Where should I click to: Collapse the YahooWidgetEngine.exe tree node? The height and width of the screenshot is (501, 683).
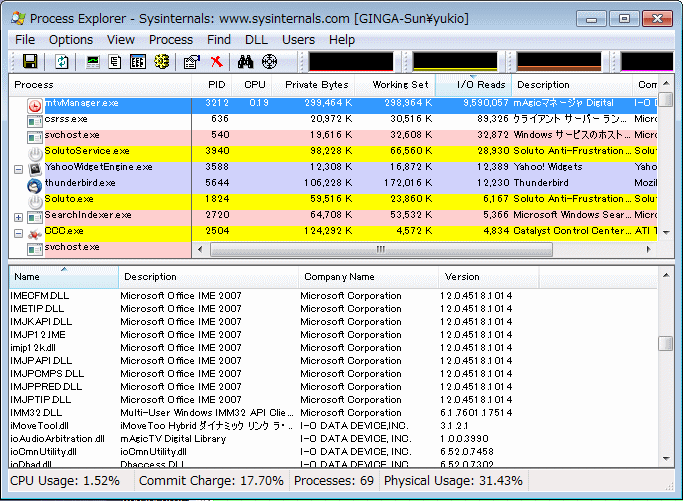[18, 168]
